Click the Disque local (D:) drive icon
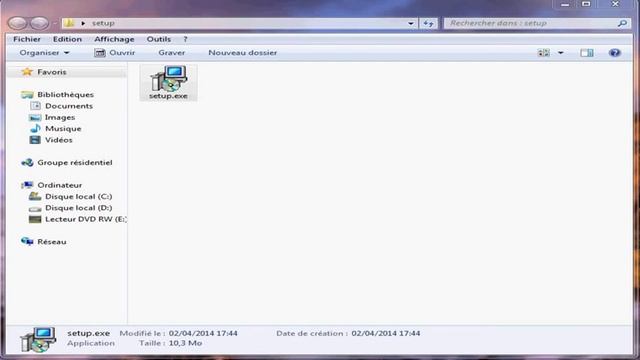This screenshot has width=640, height=360. click(35, 208)
